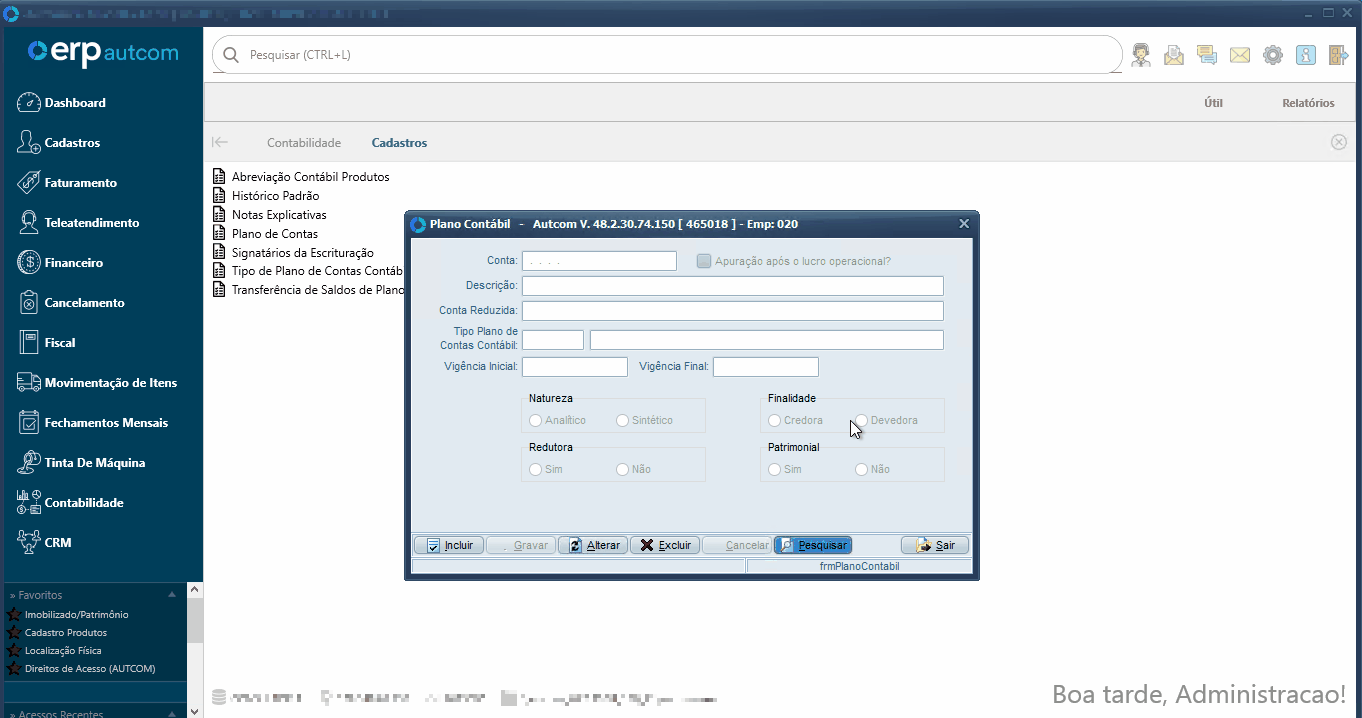Select Natureza Sintético radio button
Screen dimensions: 1362x718
[x=623, y=420]
